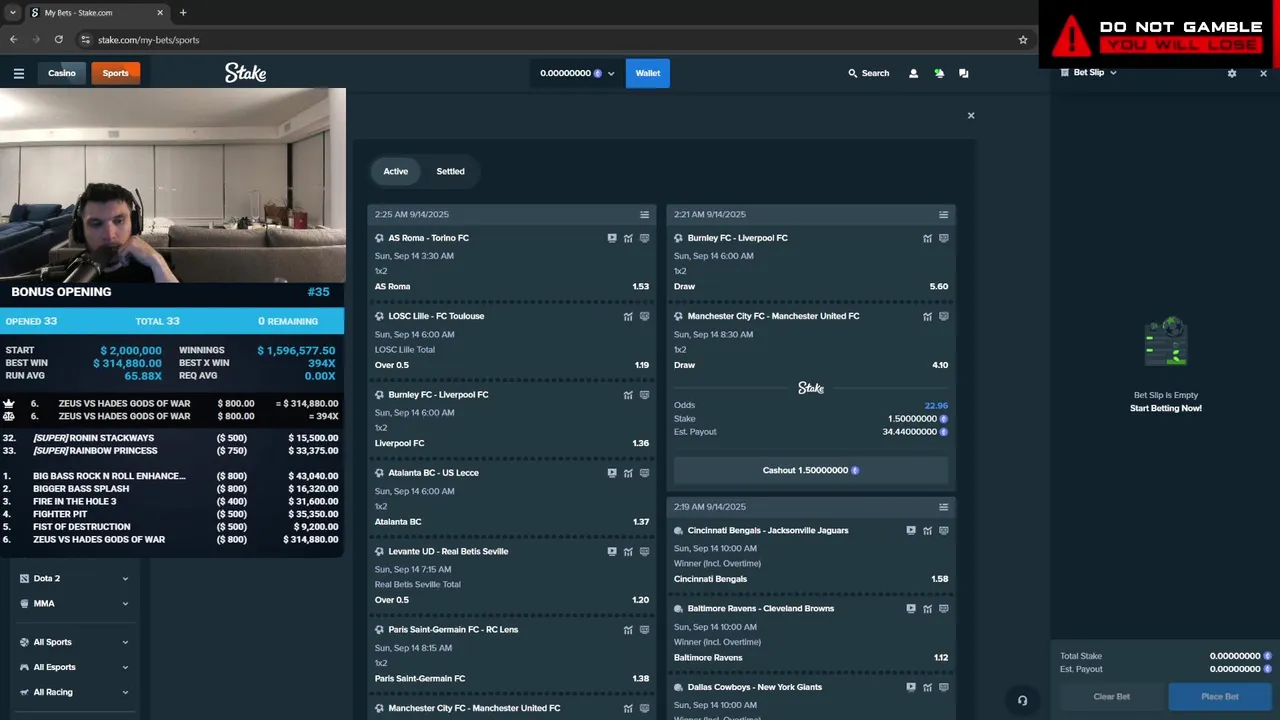Open live stream for AS Roma - Torino FC
The height and width of the screenshot is (720, 1280).
(612, 238)
